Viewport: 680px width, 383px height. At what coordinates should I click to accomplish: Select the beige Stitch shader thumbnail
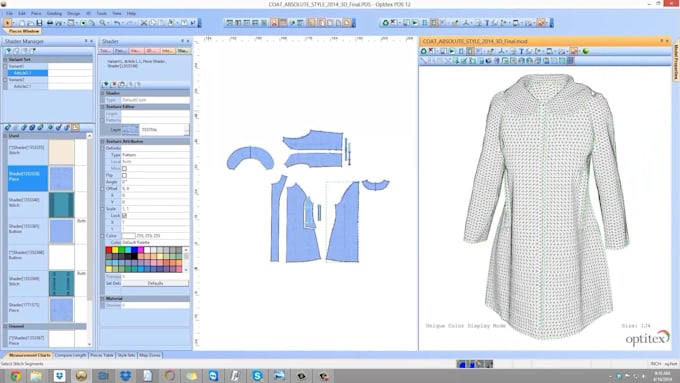[x=61, y=152]
